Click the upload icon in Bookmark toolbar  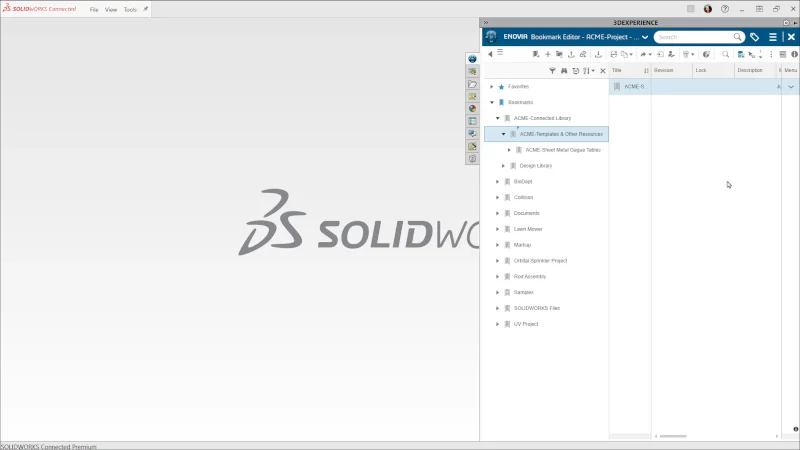click(571, 54)
